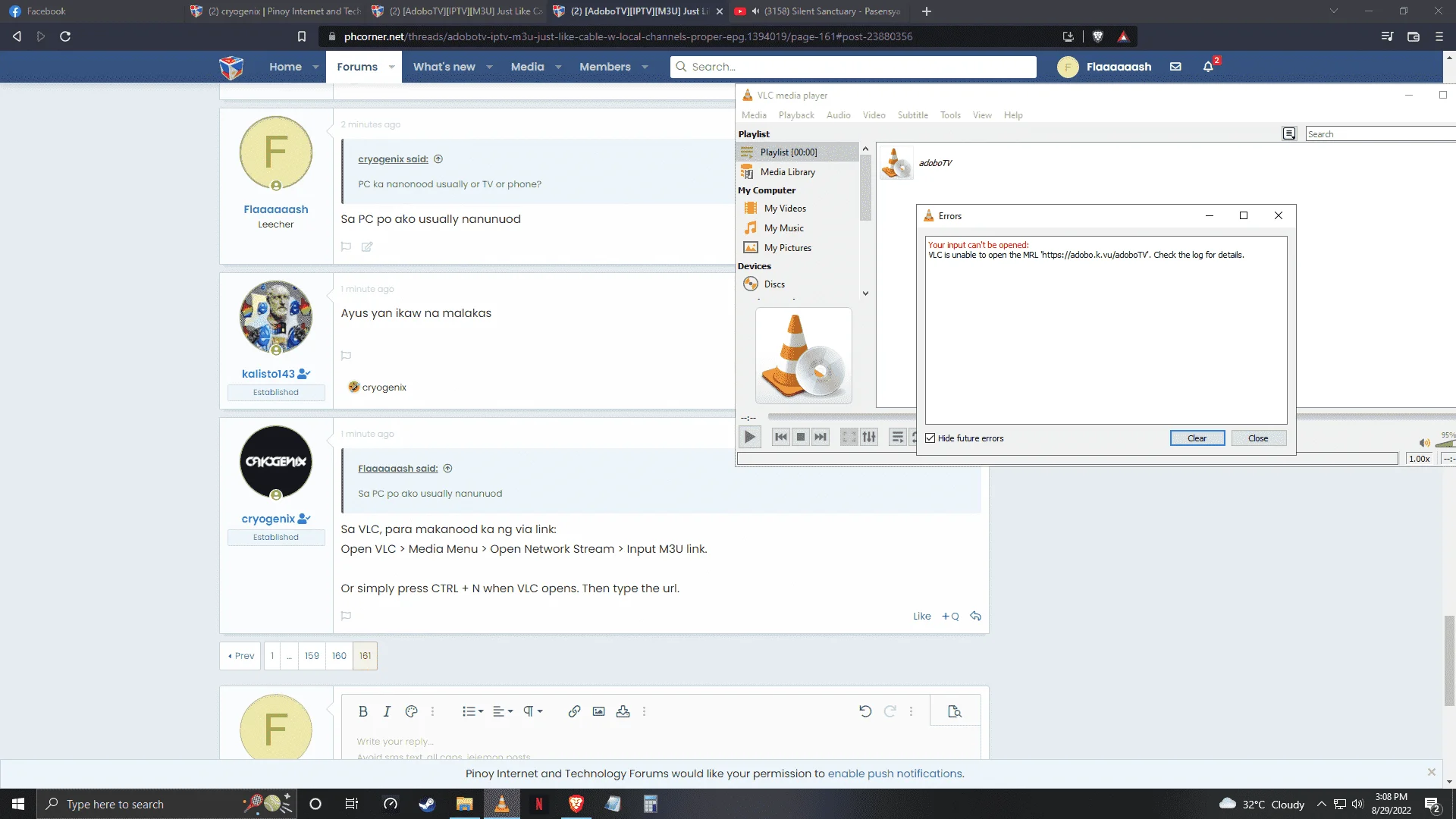The width and height of the screenshot is (1456, 819).
Task: Open VLC Tools menu
Action: click(950, 115)
